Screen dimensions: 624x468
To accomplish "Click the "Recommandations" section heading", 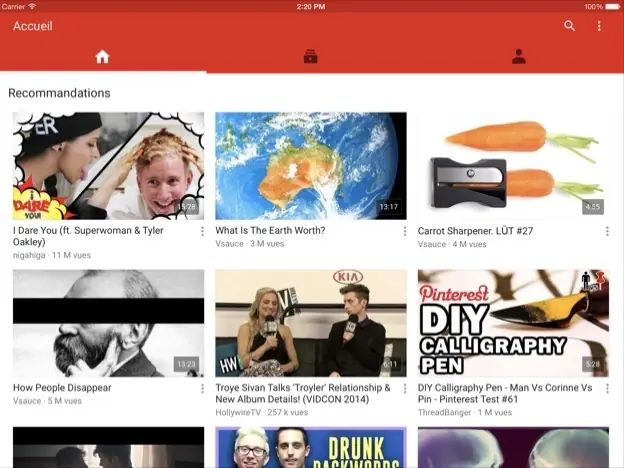I will coord(59,93).
